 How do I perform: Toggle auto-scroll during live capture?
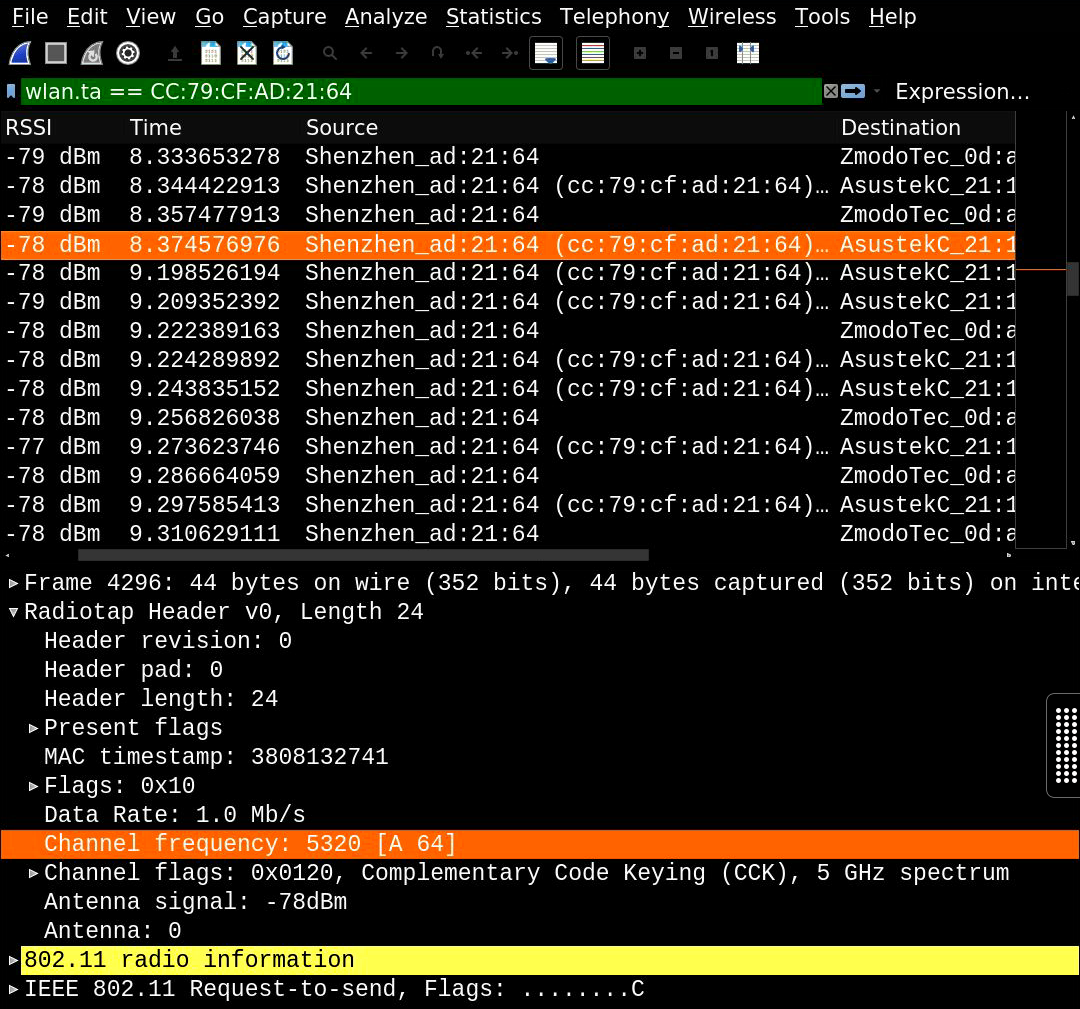coord(545,52)
